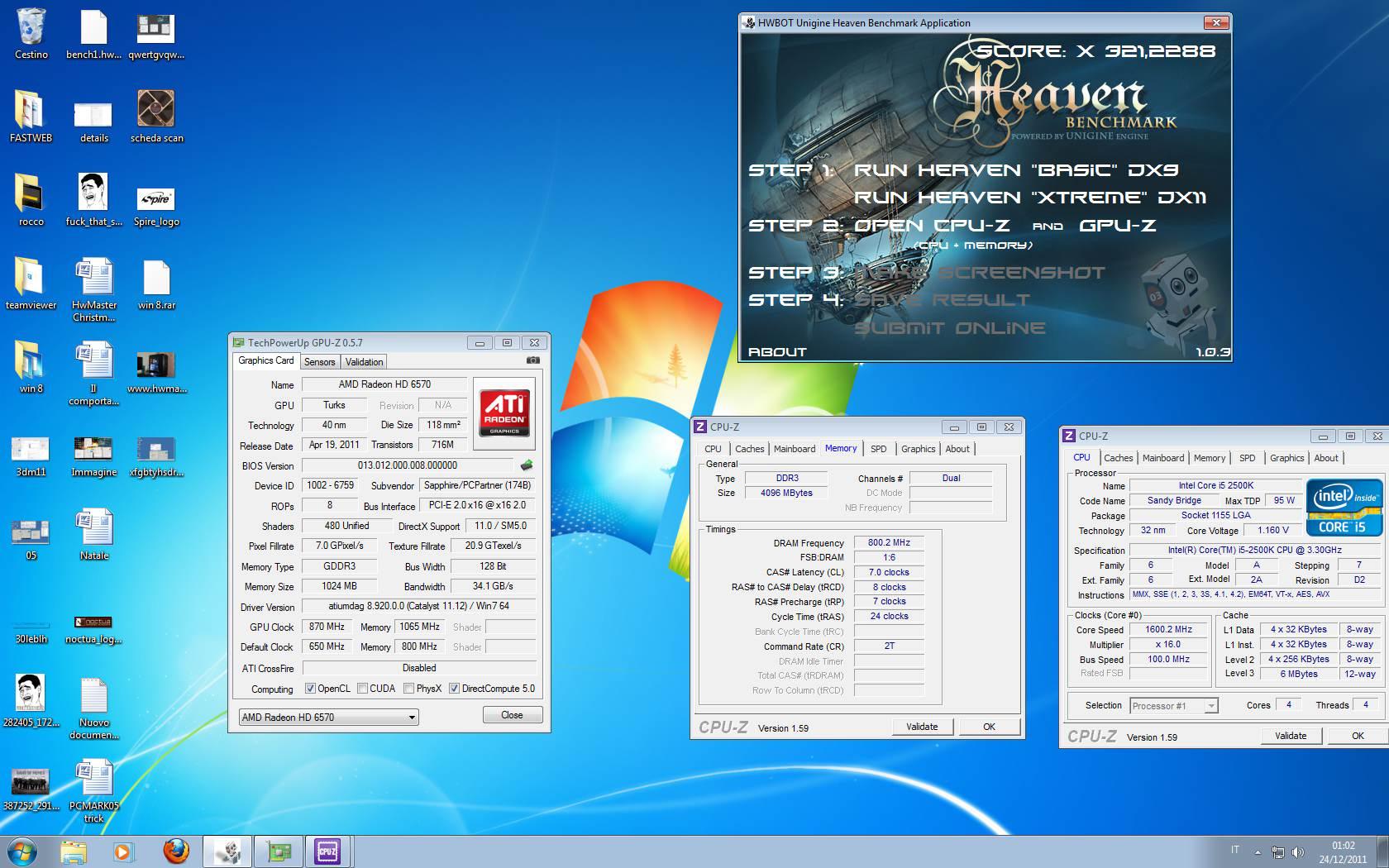Select the 3dm11 desktop icon
The image size is (1389, 868).
coord(31,456)
